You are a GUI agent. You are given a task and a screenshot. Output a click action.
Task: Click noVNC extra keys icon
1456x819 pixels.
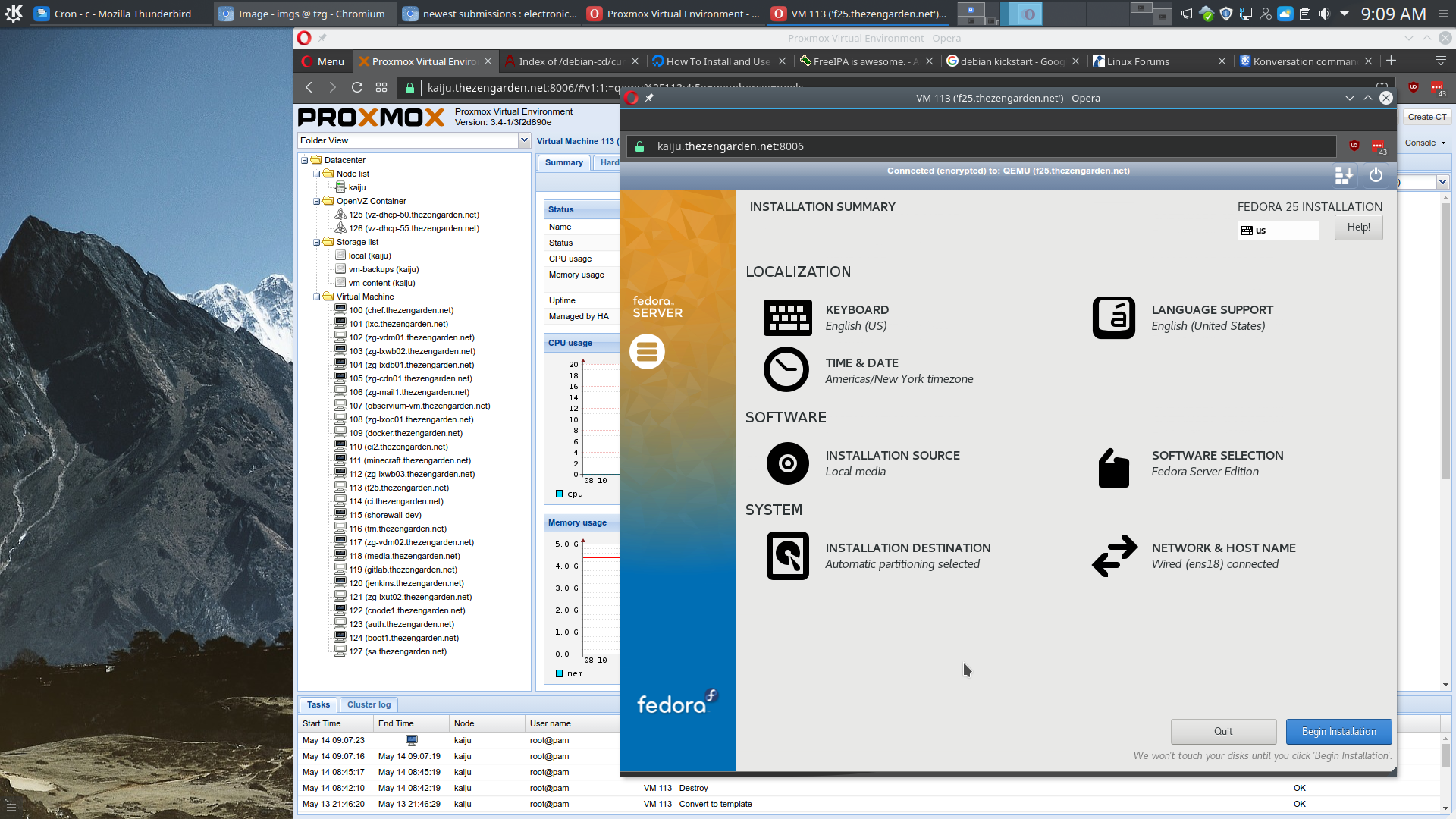click(1344, 176)
